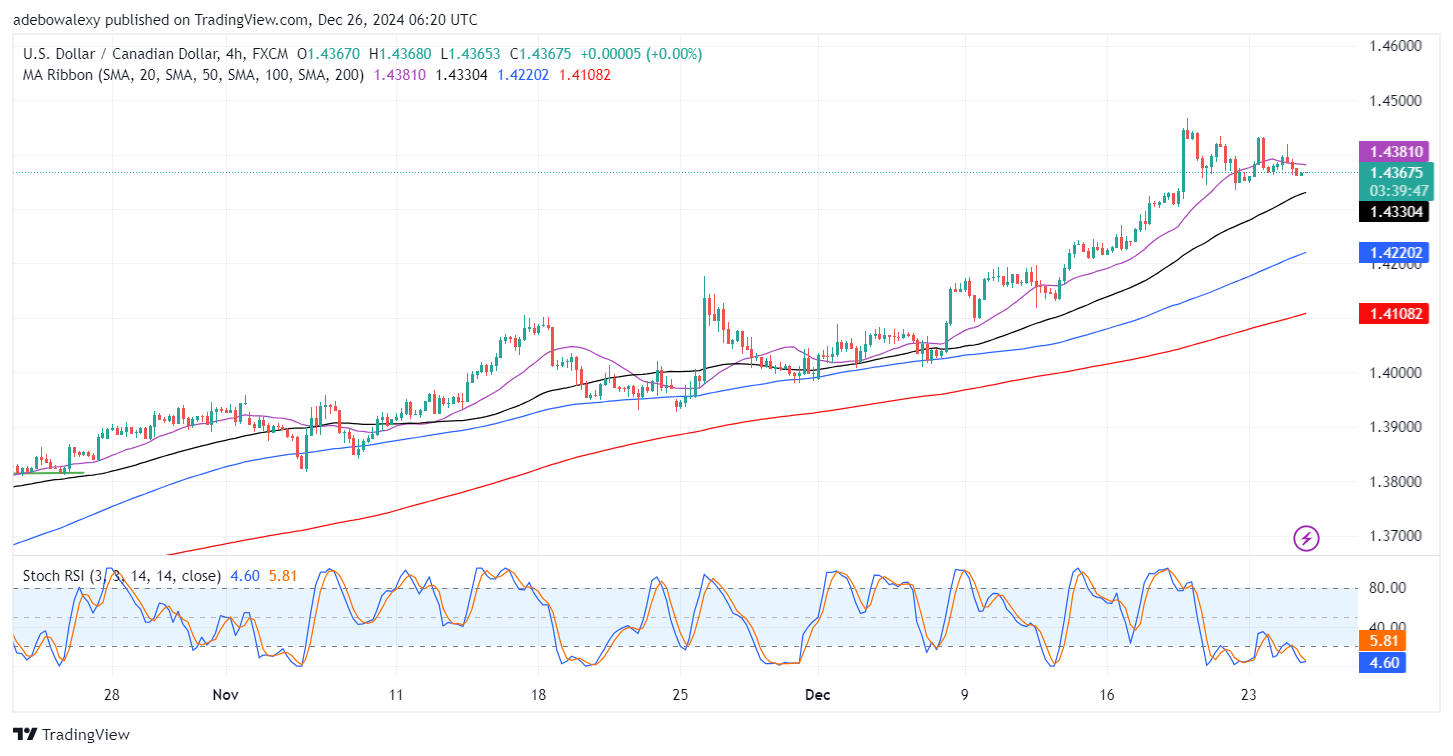Click the 23 date label on time axis
This screenshot has width=1453, height=756.
pyautogui.click(x=1248, y=695)
